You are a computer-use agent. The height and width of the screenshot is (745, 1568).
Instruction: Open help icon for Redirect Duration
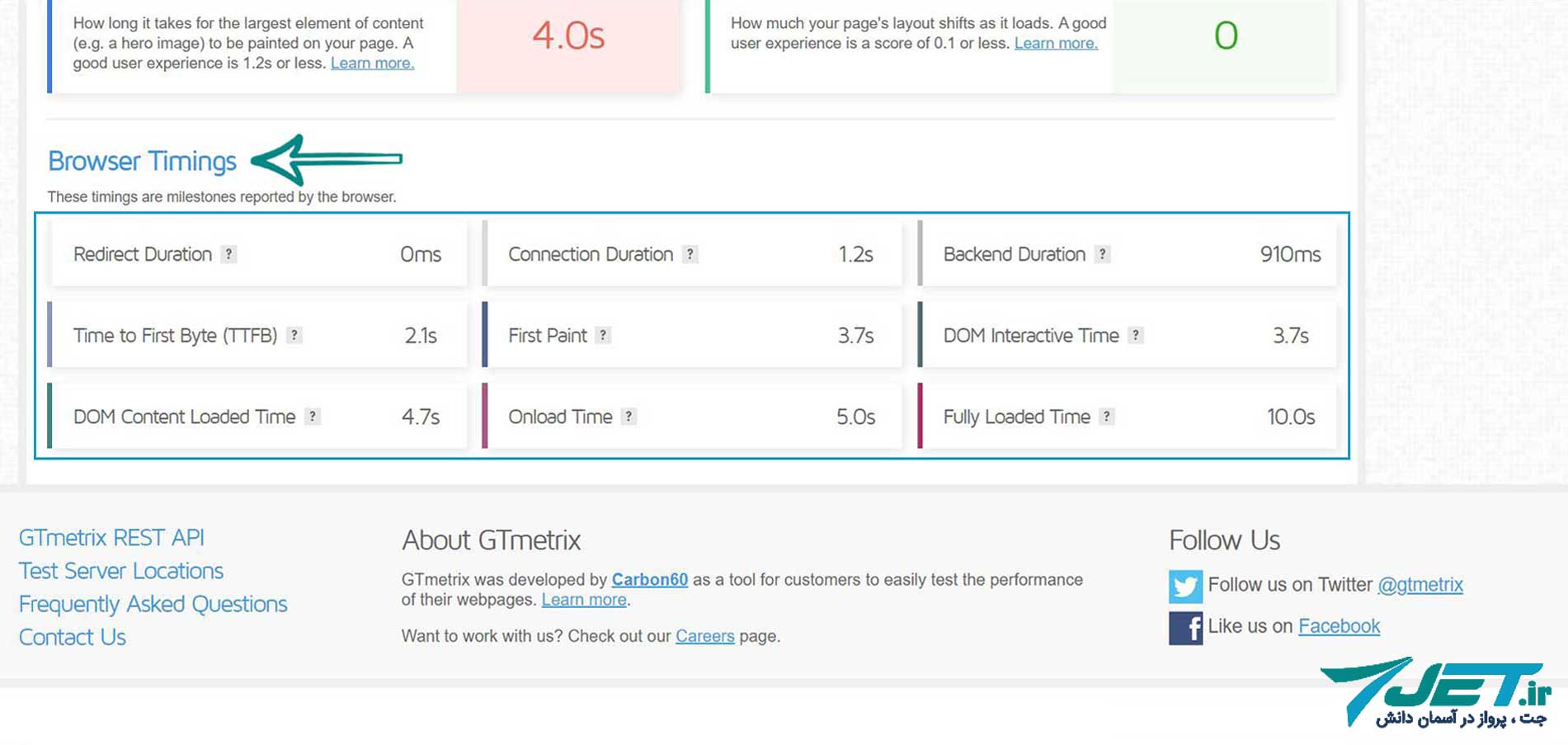tap(229, 254)
